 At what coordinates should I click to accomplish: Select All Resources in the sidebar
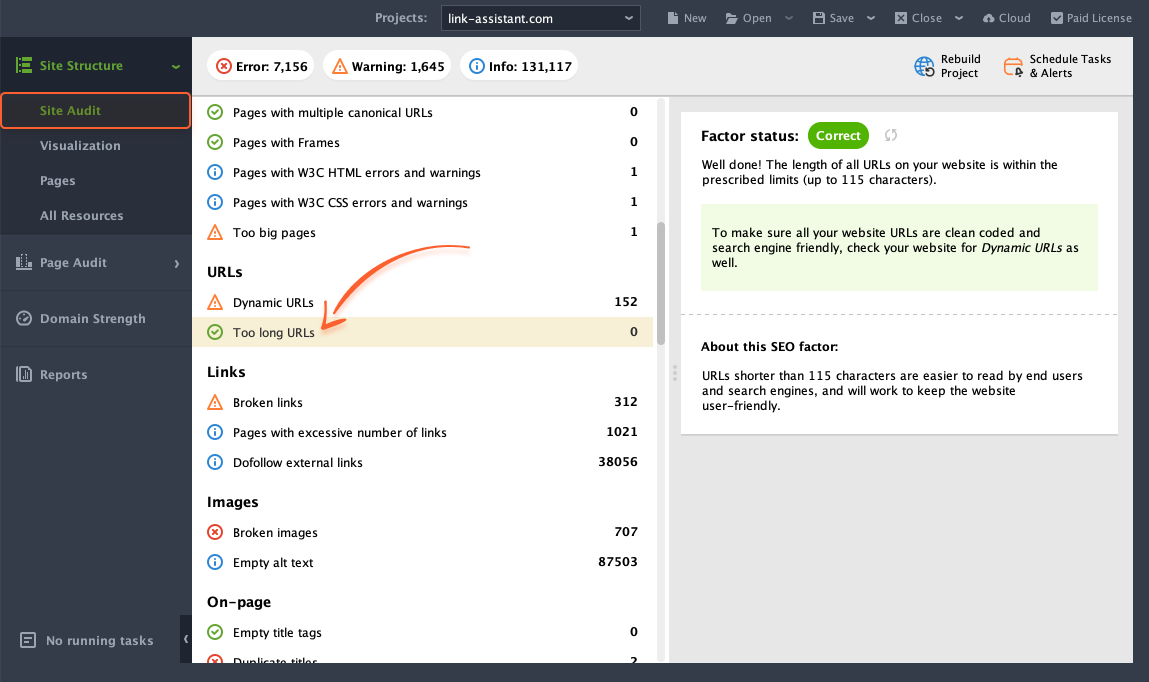point(81,216)
